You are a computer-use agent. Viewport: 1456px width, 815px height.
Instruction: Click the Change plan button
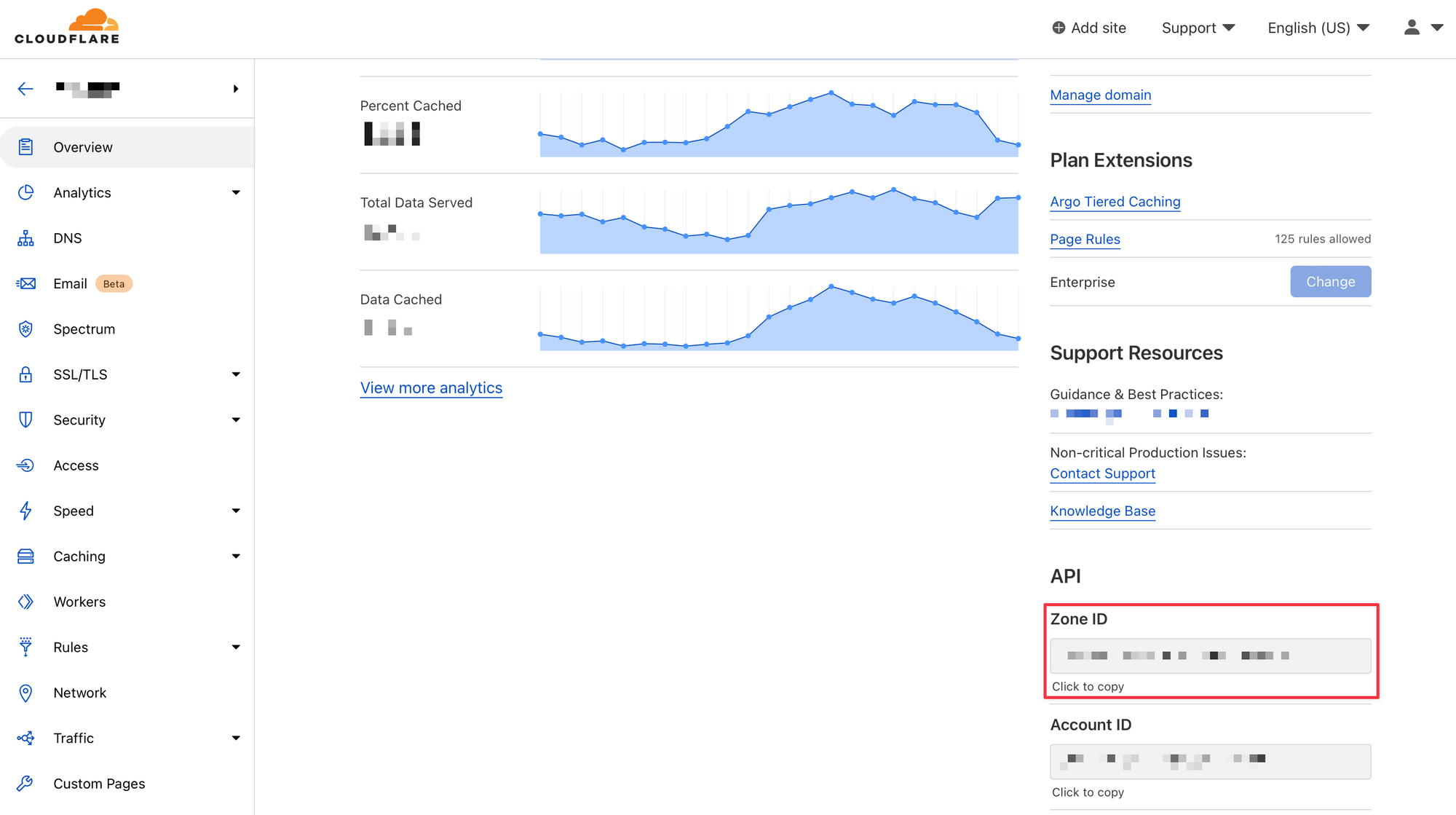click(x=1330, y=282)
